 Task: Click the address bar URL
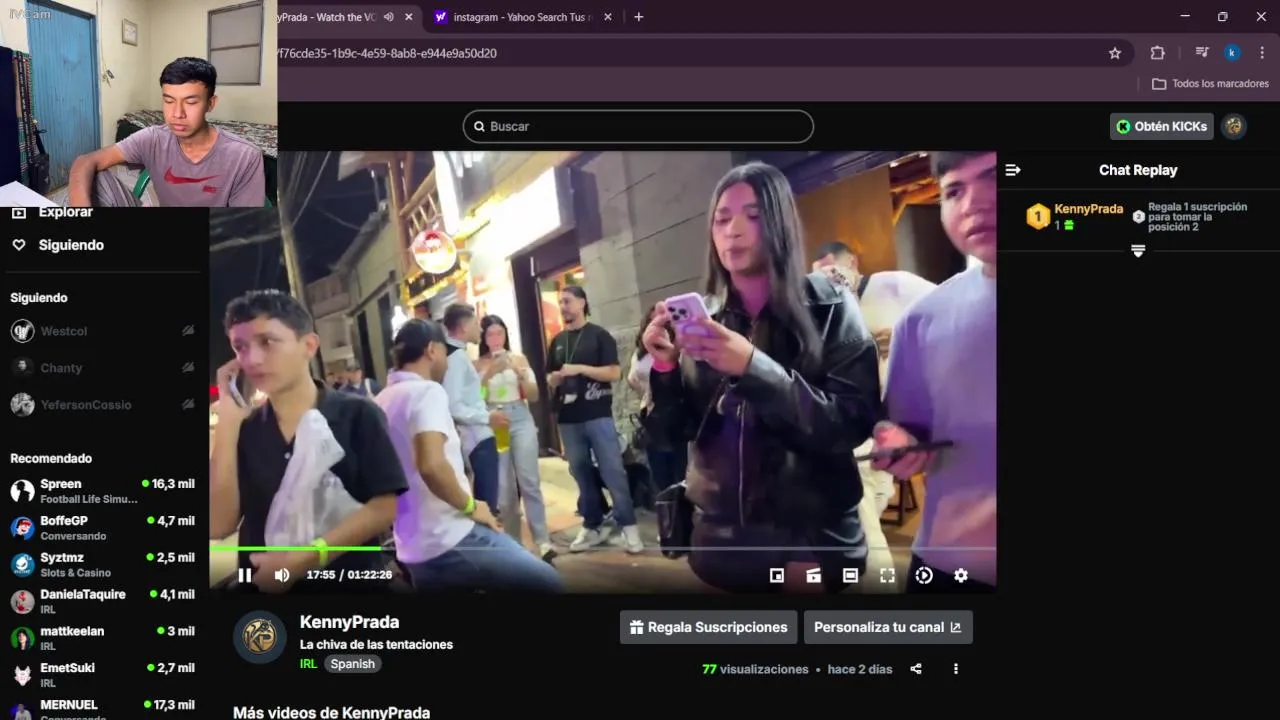tap(387, 53)
